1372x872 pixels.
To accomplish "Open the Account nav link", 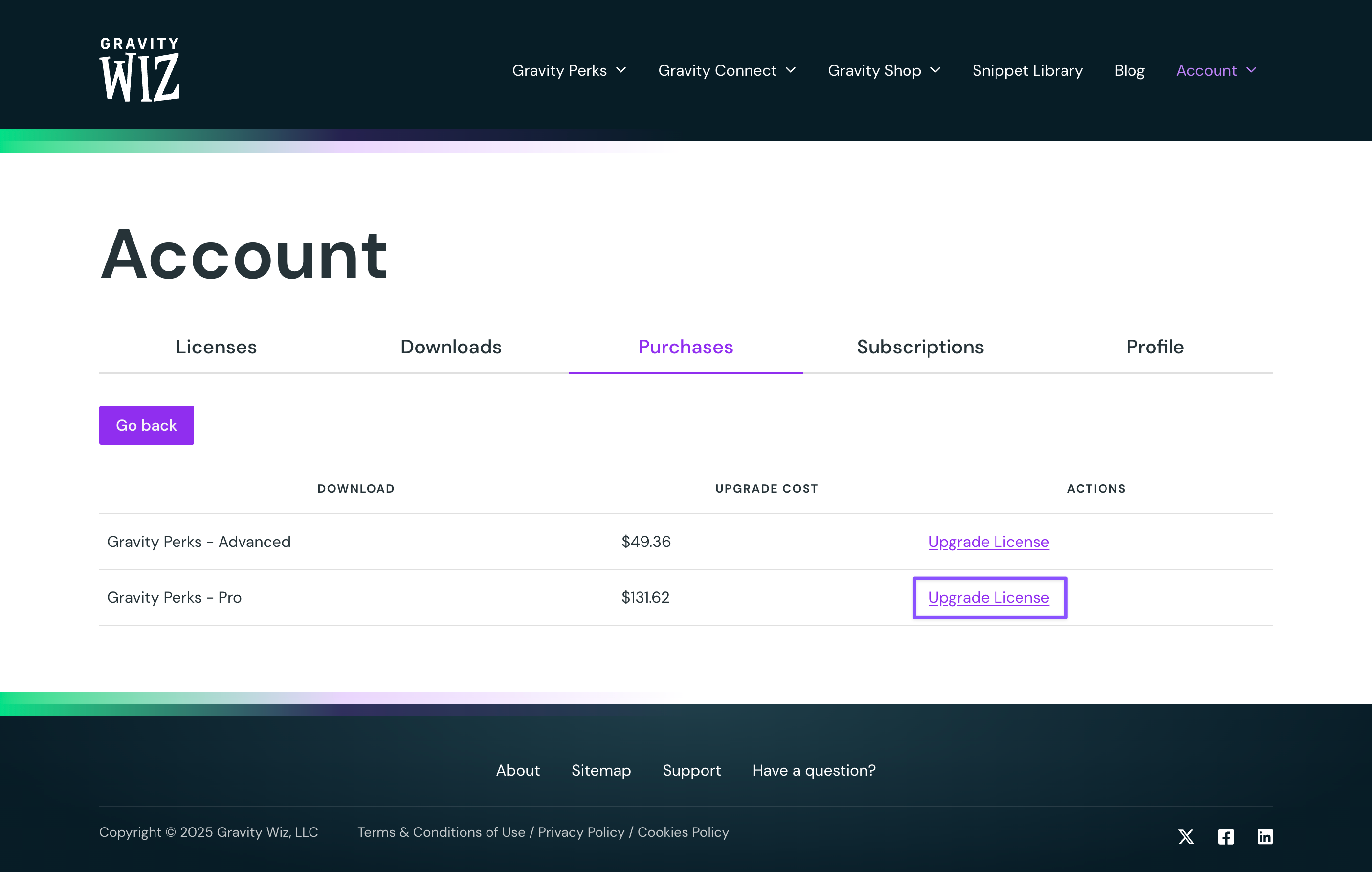I will coord(1206,70).
